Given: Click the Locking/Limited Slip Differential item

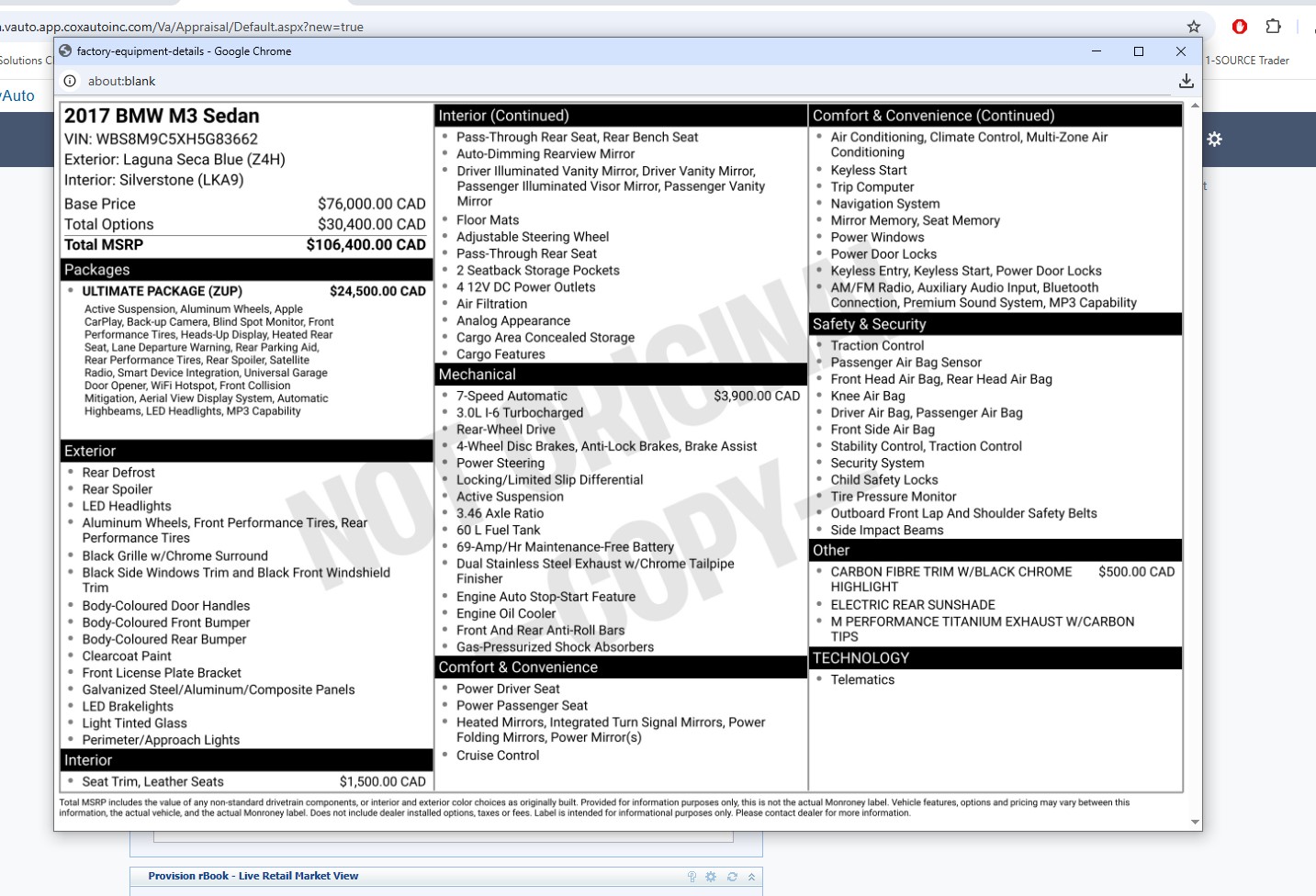Looking at the screenshot, I should 550,480.
